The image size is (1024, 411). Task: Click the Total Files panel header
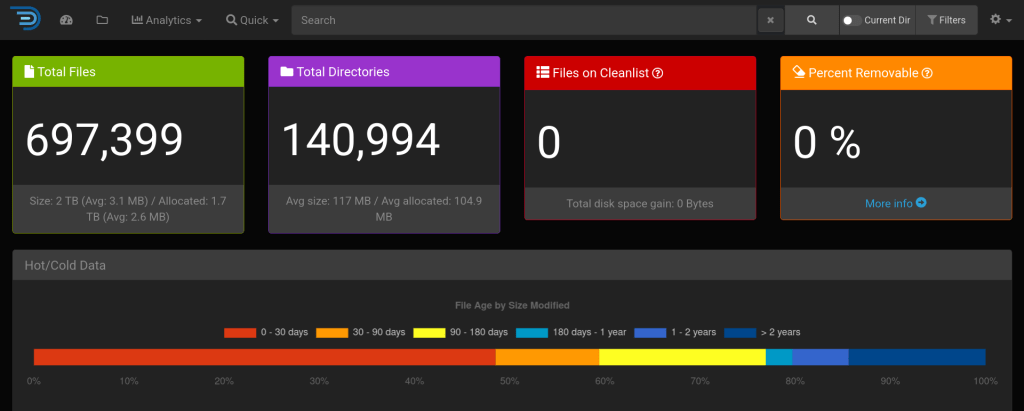(x=128, y=72)
